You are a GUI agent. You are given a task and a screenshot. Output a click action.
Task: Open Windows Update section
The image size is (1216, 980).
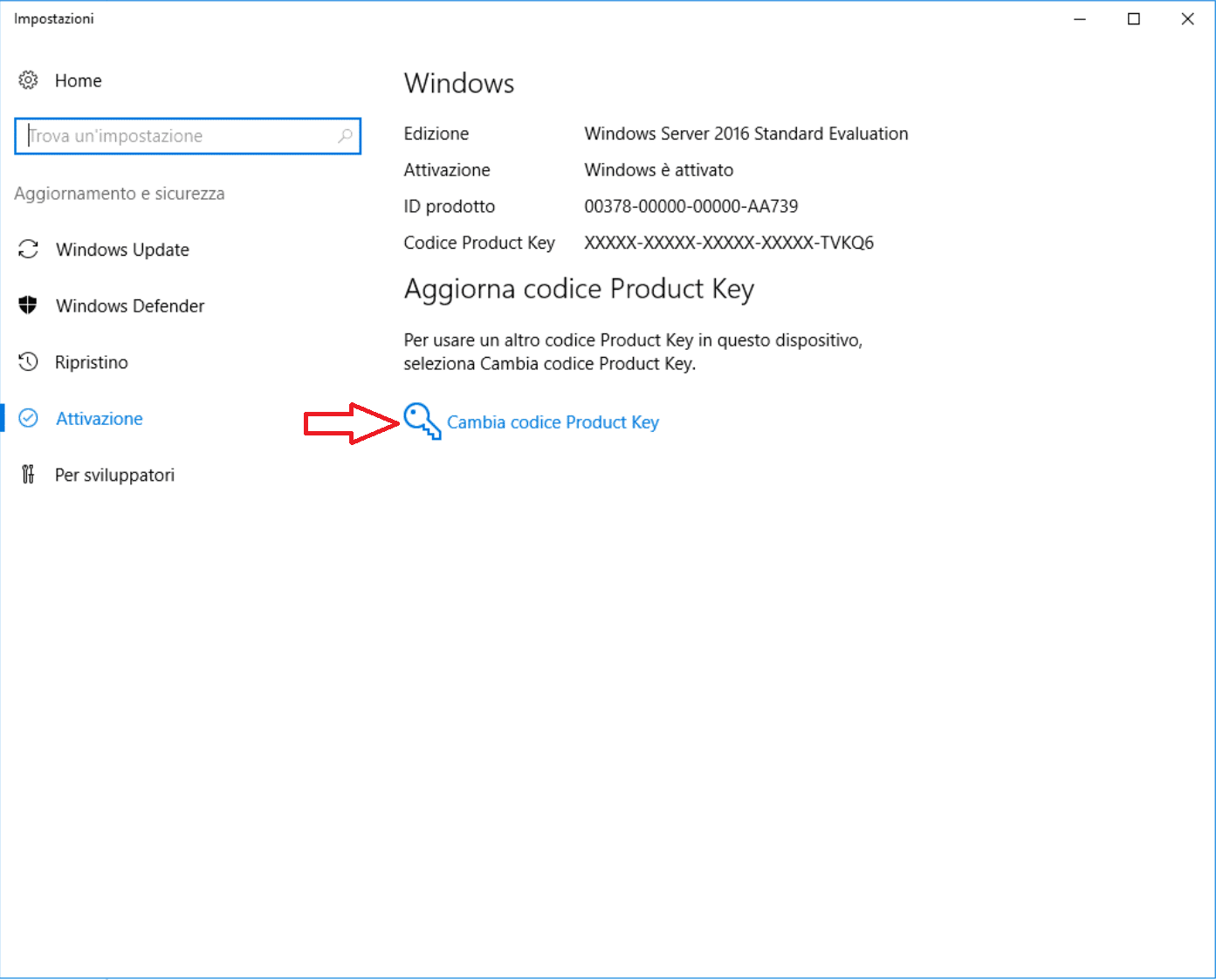click(x=122, y=250)
